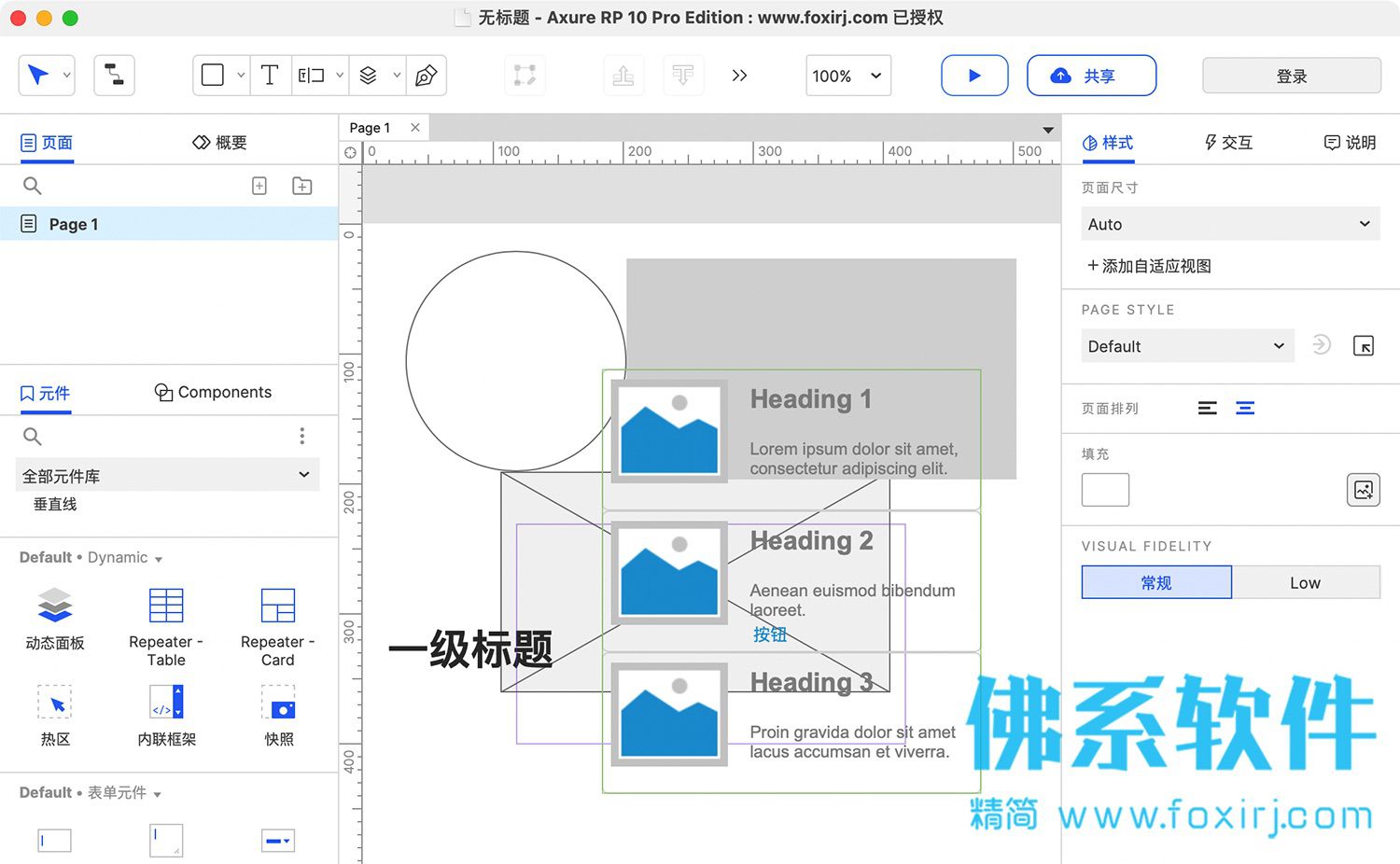Viewport: 1400px width, 864px height.
Task: Click 添加自适应视图 link
Action: coord(1149,266)
